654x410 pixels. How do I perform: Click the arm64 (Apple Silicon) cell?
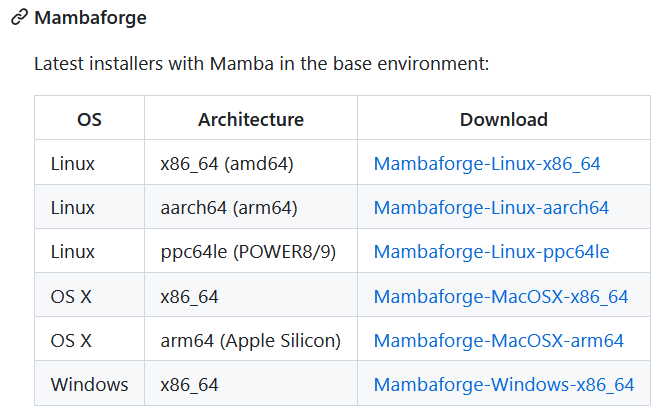coord(250,341)
